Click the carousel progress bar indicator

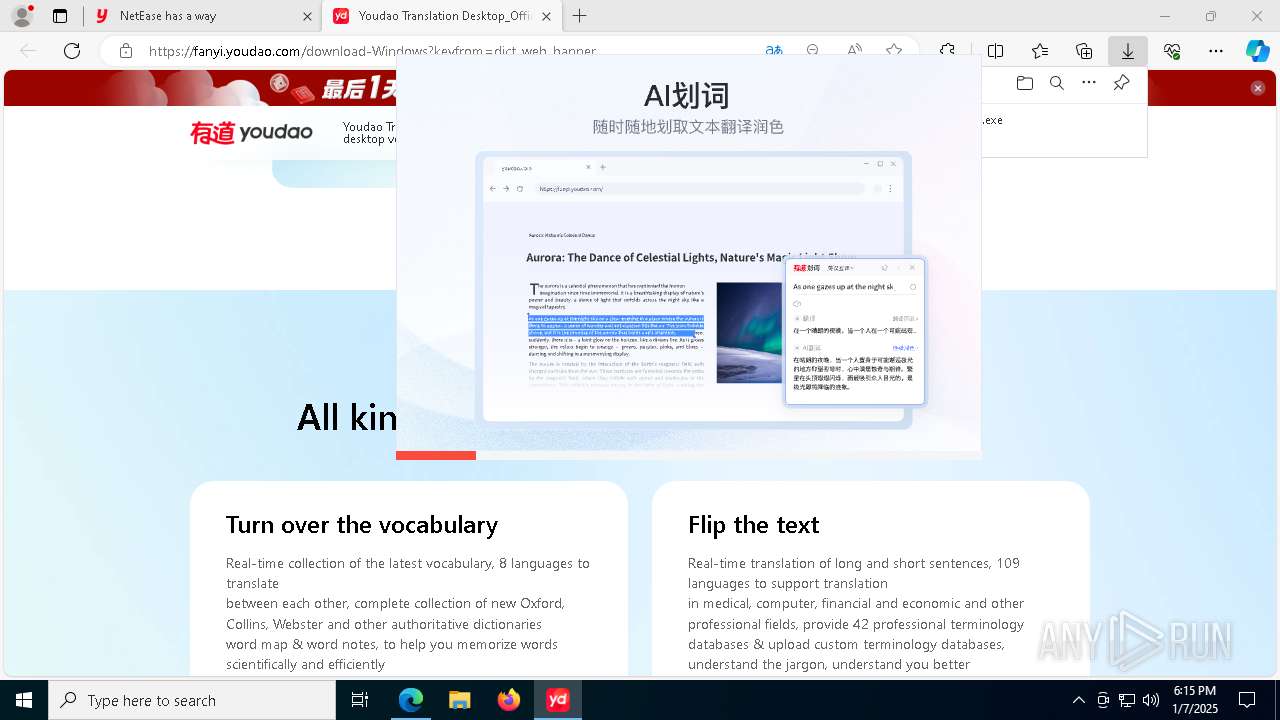pos(436,455)
